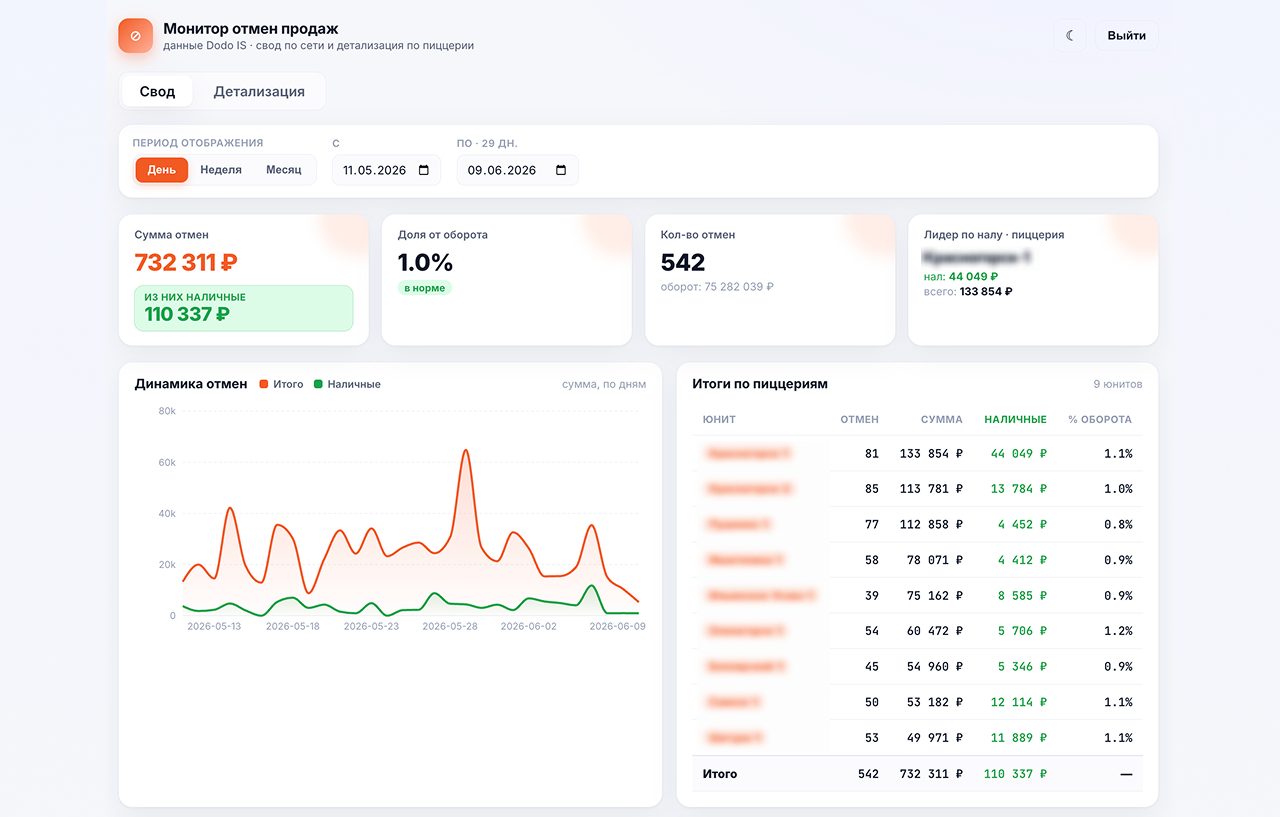Sort table by Наличные column header
The height and width of the screenshot is (817, 1280).
click(x=1015, y=420)
